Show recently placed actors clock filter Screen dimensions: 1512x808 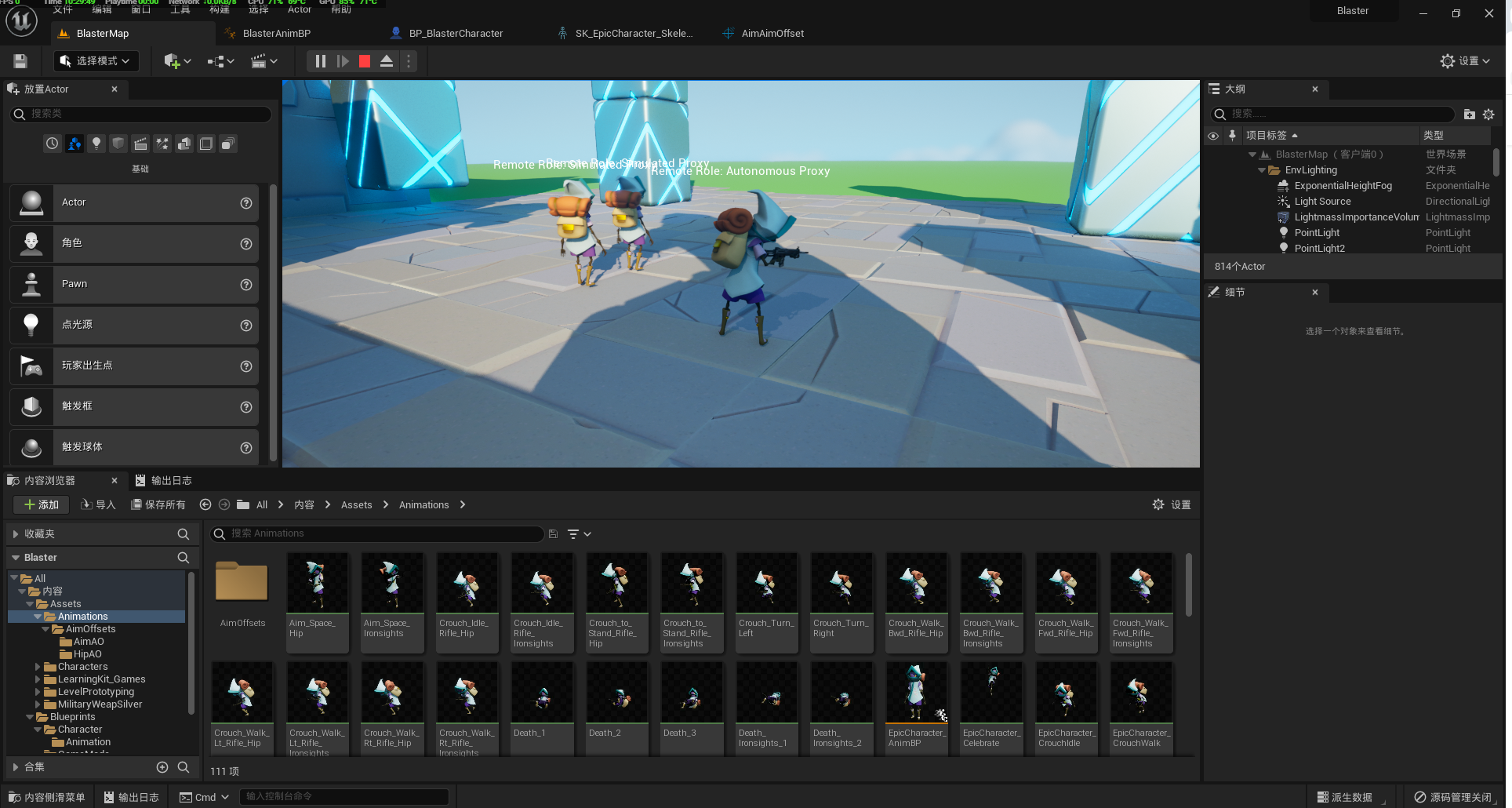click(x=52, y=144)
